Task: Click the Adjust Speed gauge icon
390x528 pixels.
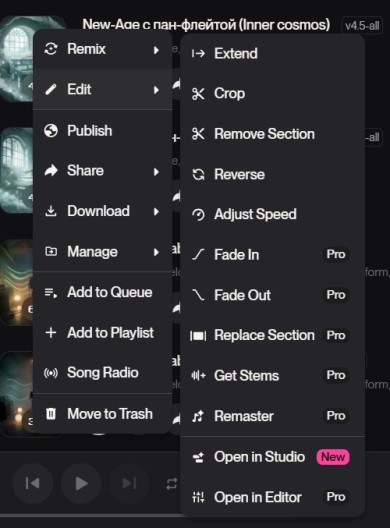Action: click(x=198, y=214)
